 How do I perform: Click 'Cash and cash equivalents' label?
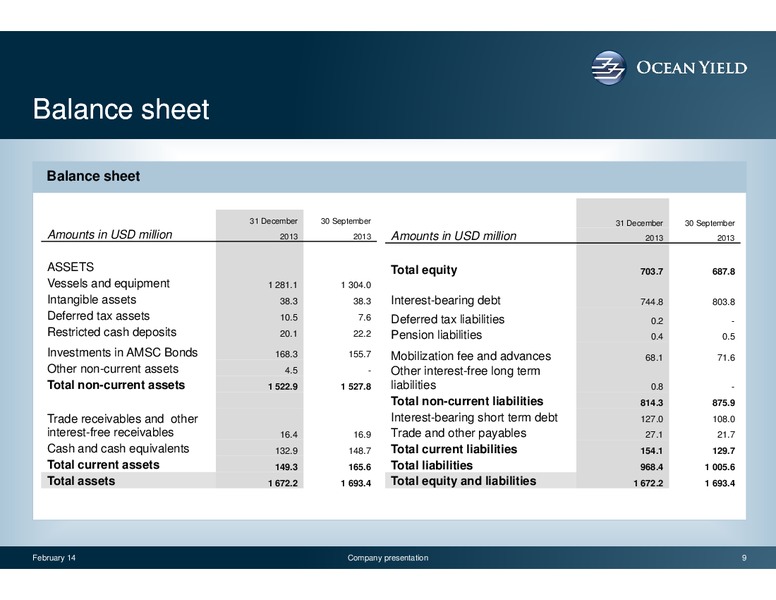coord(118,449)
